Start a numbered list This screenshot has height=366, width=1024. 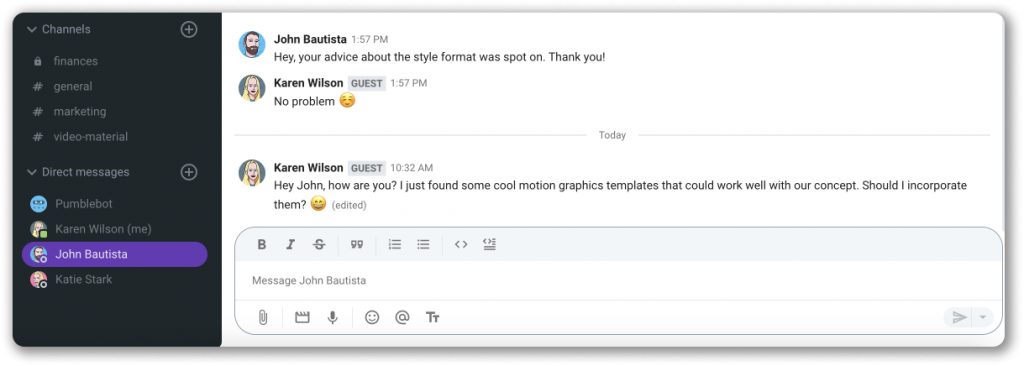[394, 244]
